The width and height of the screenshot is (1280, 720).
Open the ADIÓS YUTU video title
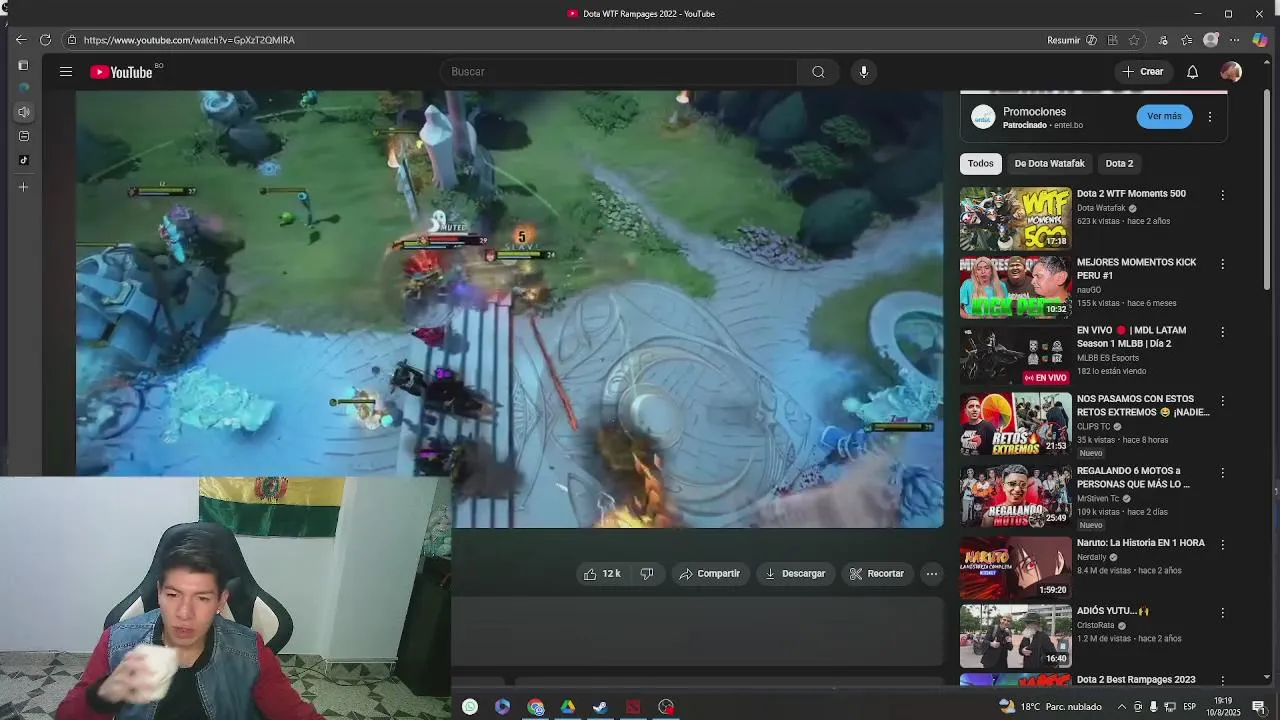pos(1113,611)
